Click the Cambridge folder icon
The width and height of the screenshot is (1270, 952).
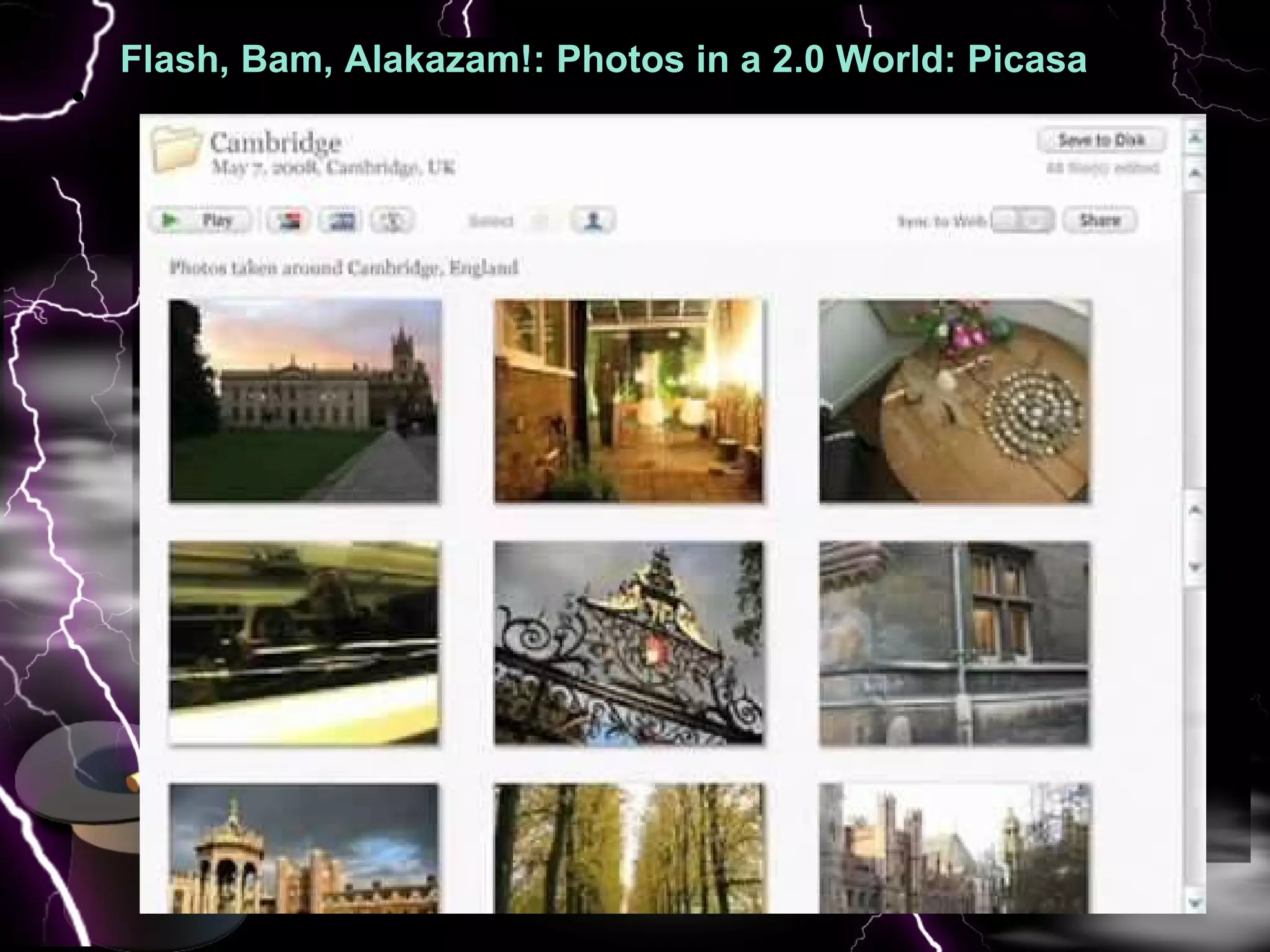176,149
